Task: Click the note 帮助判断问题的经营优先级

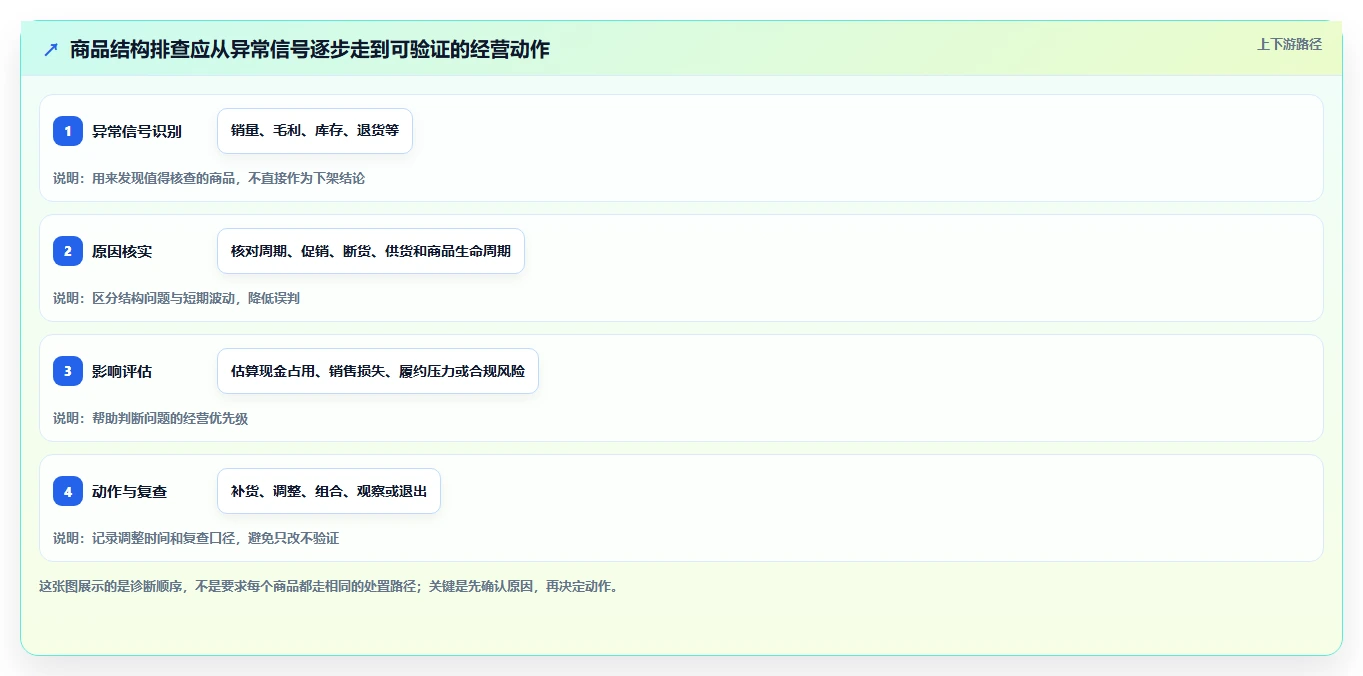Action: point(150,418)
